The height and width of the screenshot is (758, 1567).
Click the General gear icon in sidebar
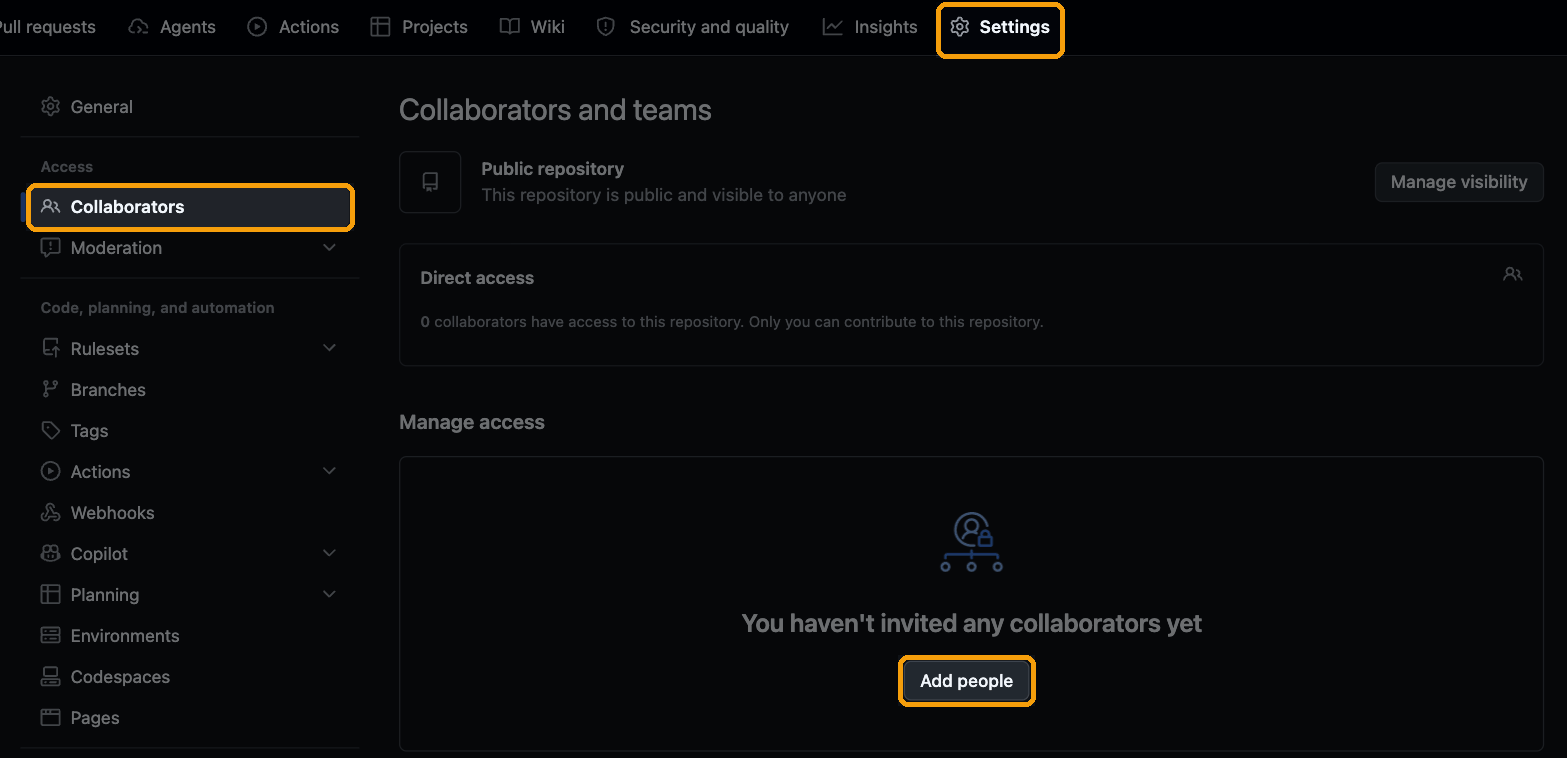(x=50, y=106)
